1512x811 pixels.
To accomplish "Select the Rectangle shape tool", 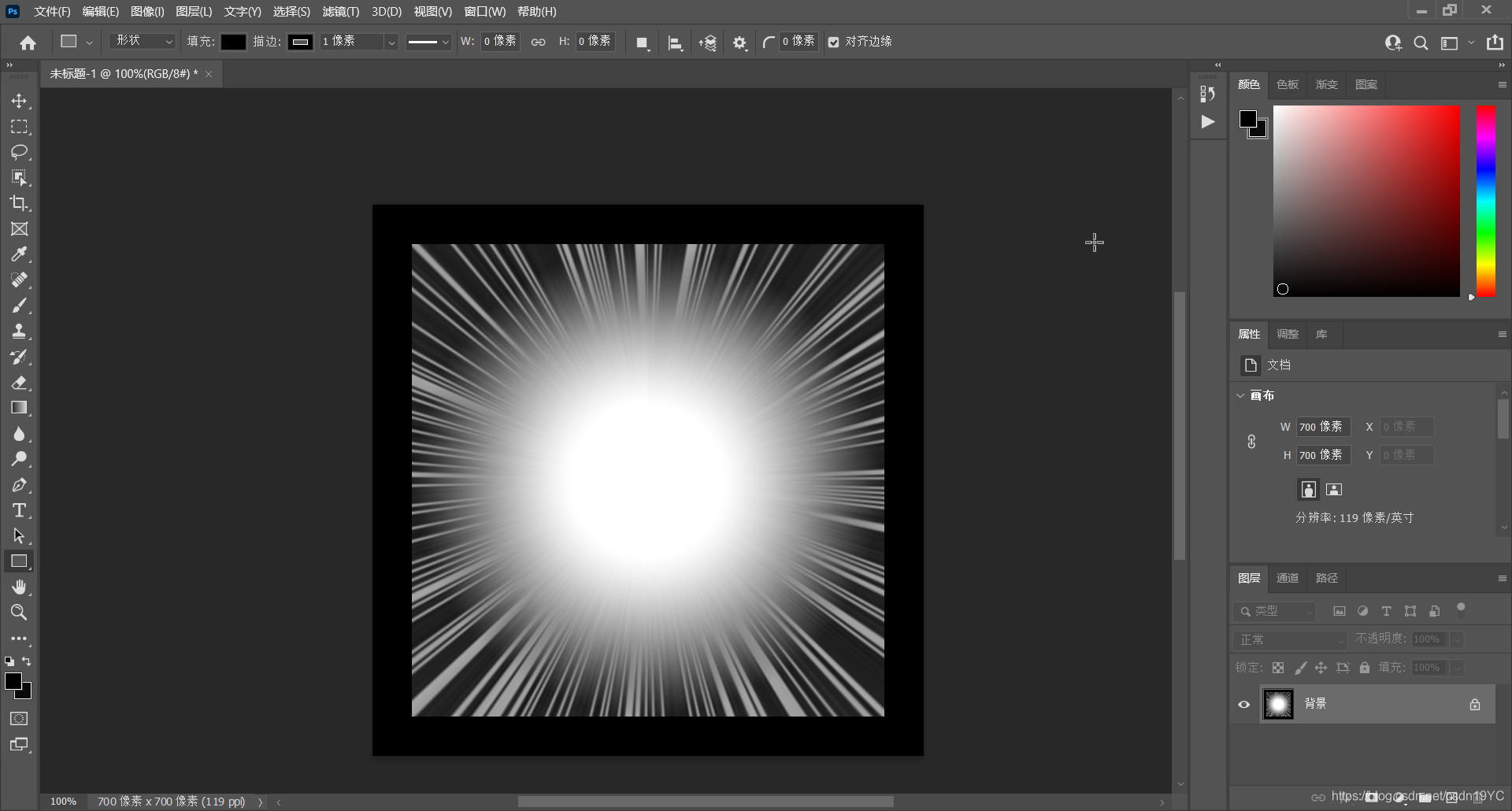I will point(19,561).
